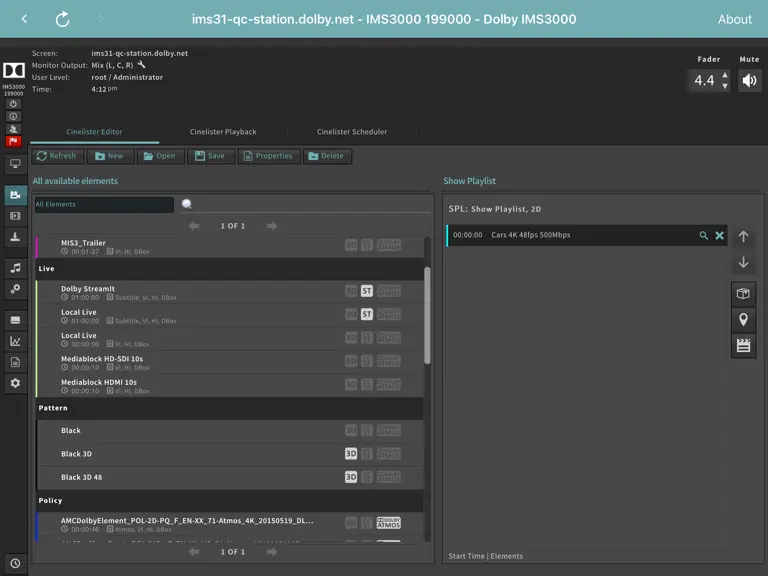Open the storage drive sidebar icon
768x576 pixels.
(x=15, y=320)
